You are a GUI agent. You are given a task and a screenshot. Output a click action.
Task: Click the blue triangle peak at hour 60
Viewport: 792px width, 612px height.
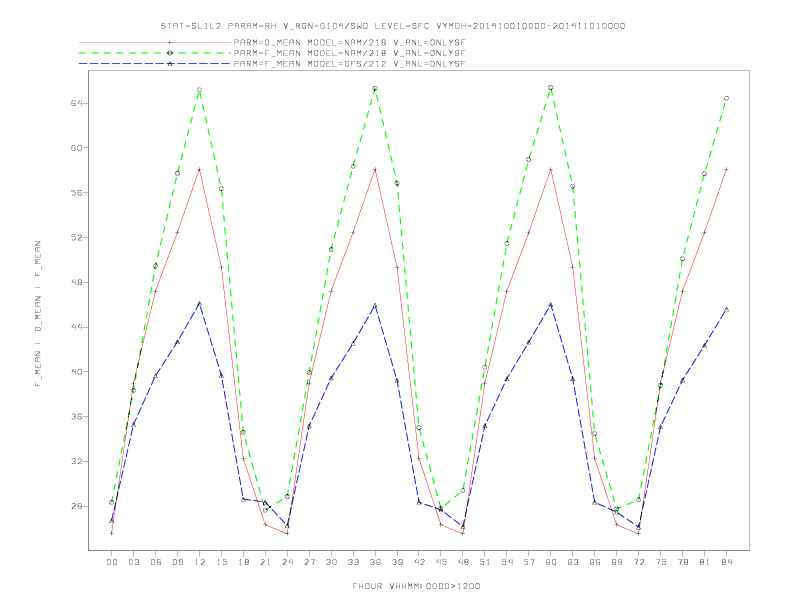(551, 304)
